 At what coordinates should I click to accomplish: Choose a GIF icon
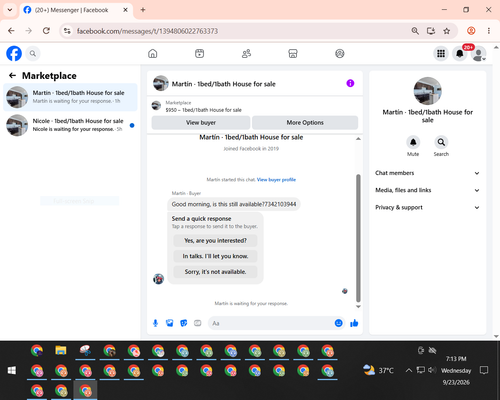198,323
